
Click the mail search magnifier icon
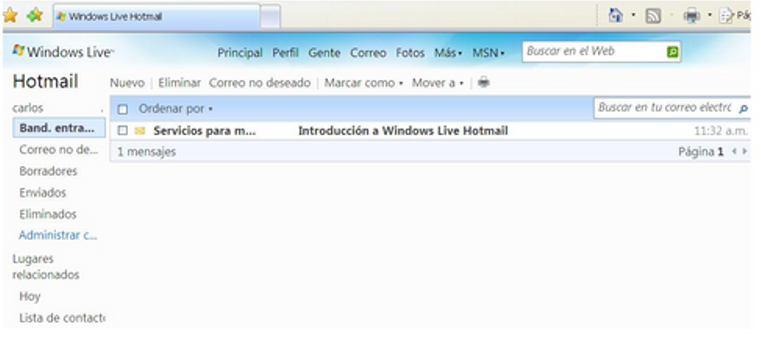coord(743,109)
